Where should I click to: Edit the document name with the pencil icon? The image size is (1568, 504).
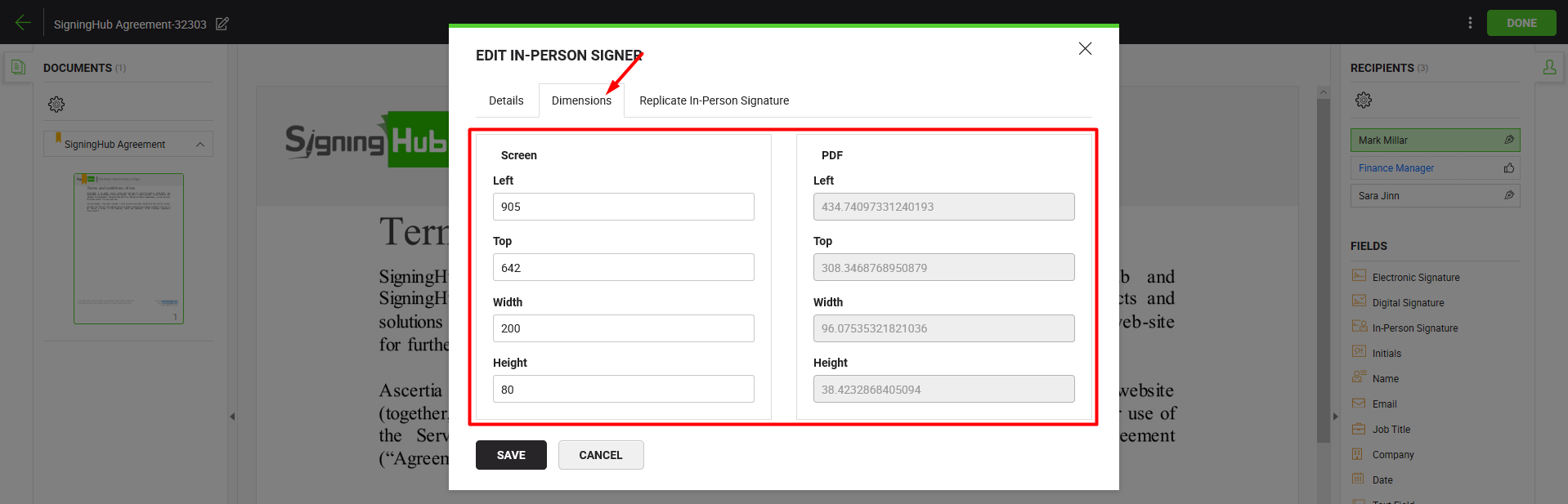tap(222, 24)
